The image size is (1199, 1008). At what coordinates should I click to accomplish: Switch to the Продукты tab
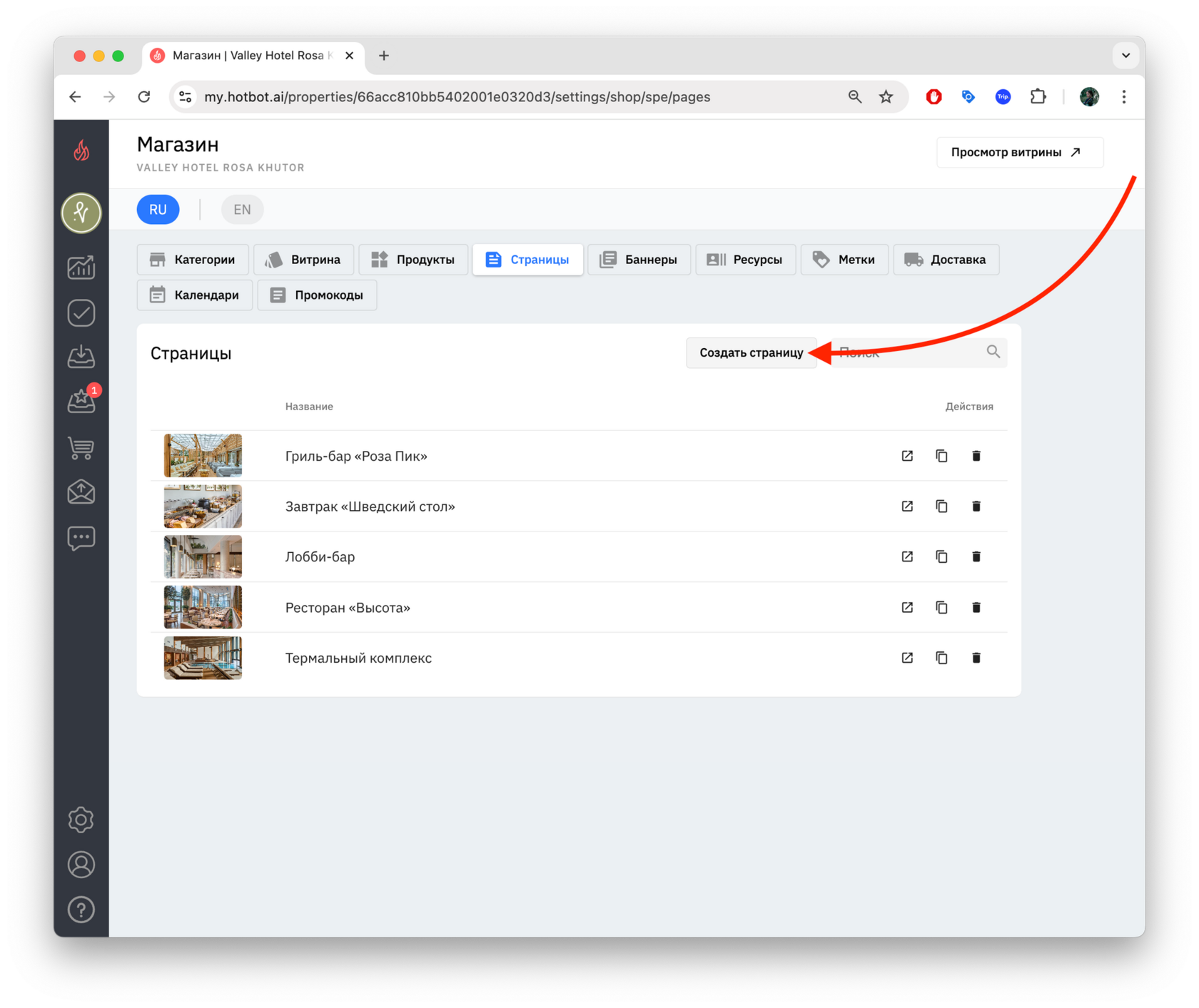pyautogui.click(x=413, y=260)
